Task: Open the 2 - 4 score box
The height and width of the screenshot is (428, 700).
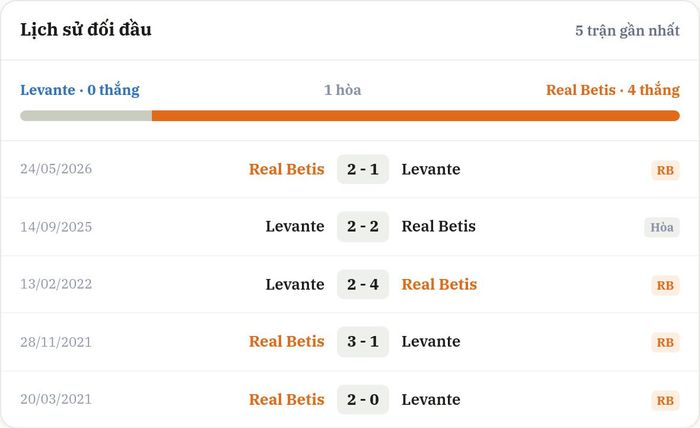Action: point(363,284)
